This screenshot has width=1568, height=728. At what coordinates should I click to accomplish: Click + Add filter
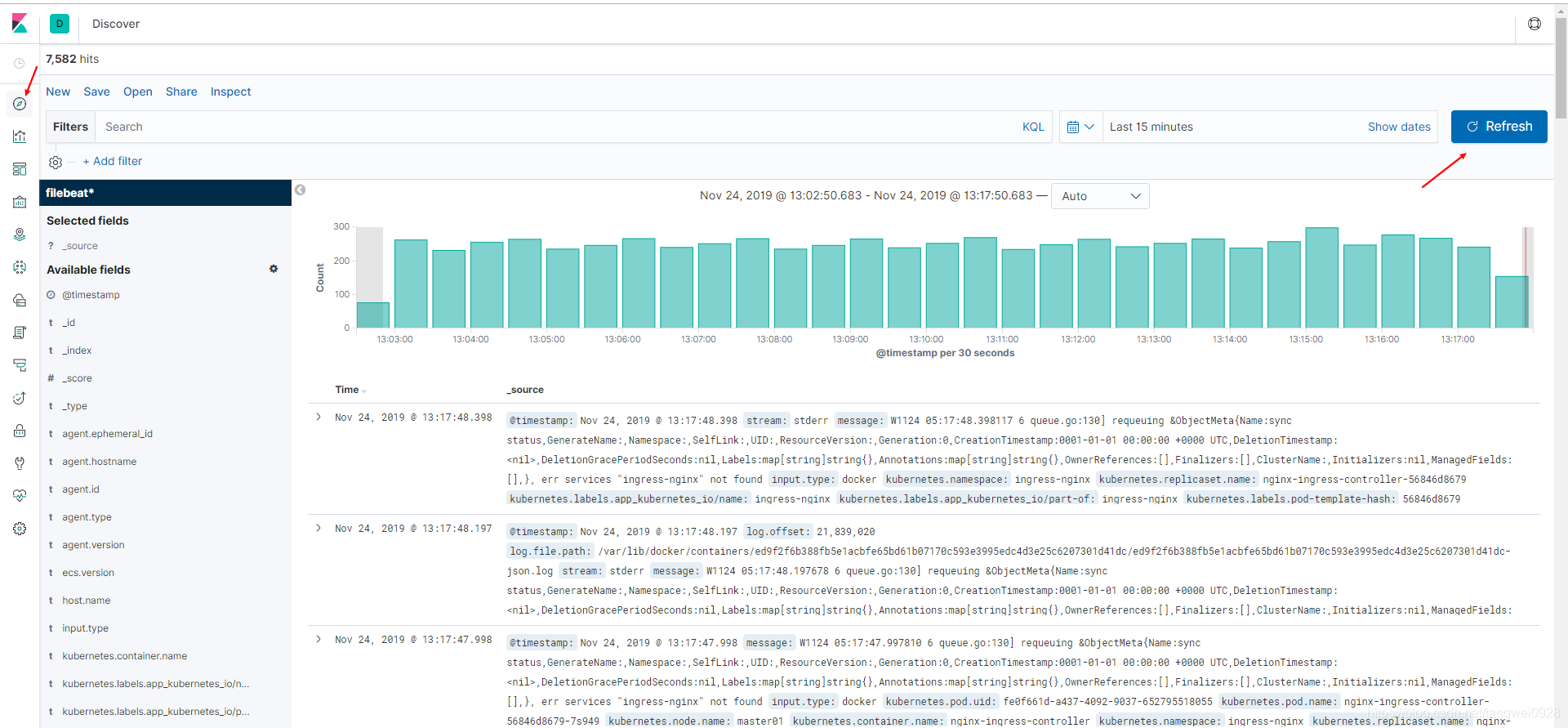[x=113, y=161]
